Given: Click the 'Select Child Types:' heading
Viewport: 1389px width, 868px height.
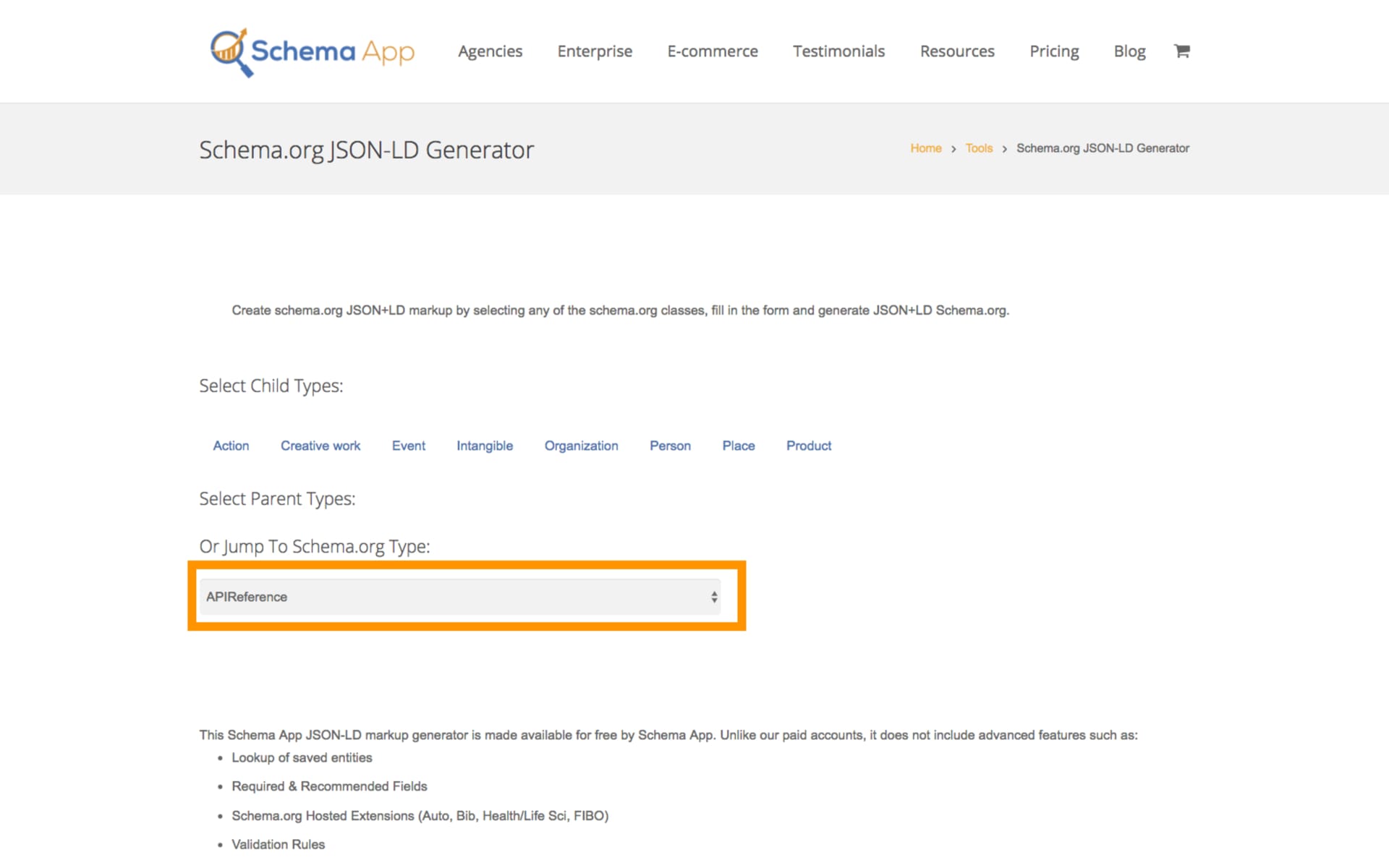Looking at the screenshot, I should [271, 386].
